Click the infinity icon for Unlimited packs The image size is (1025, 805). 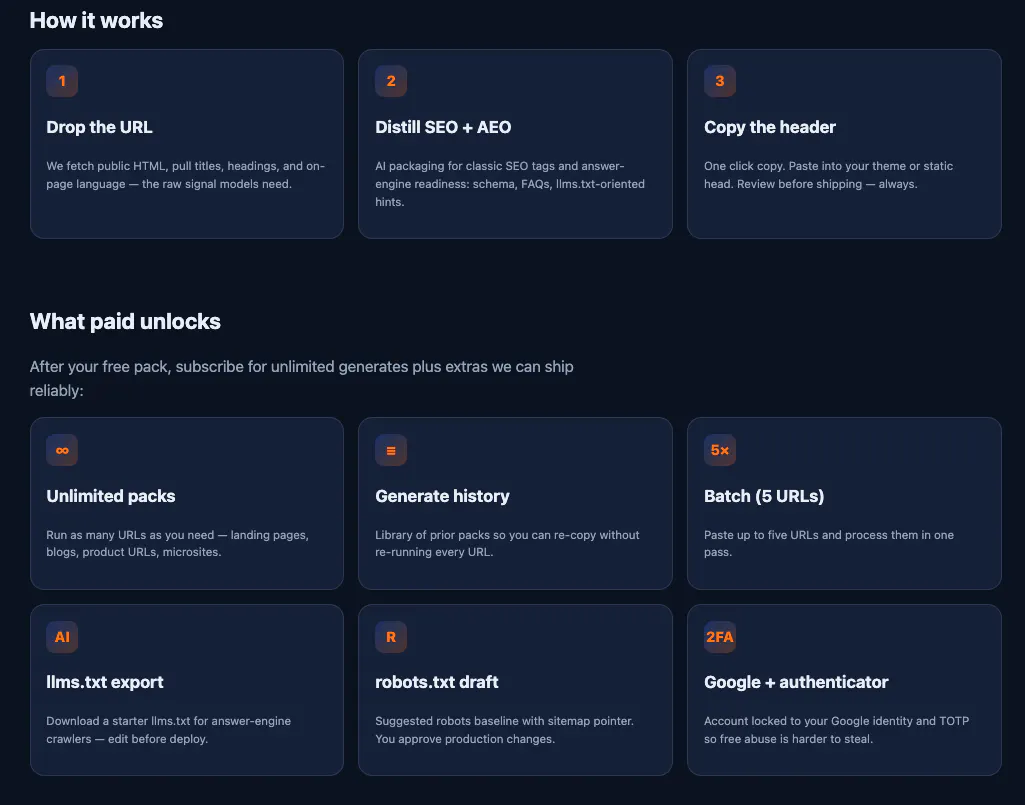click(x=62, y=450)
